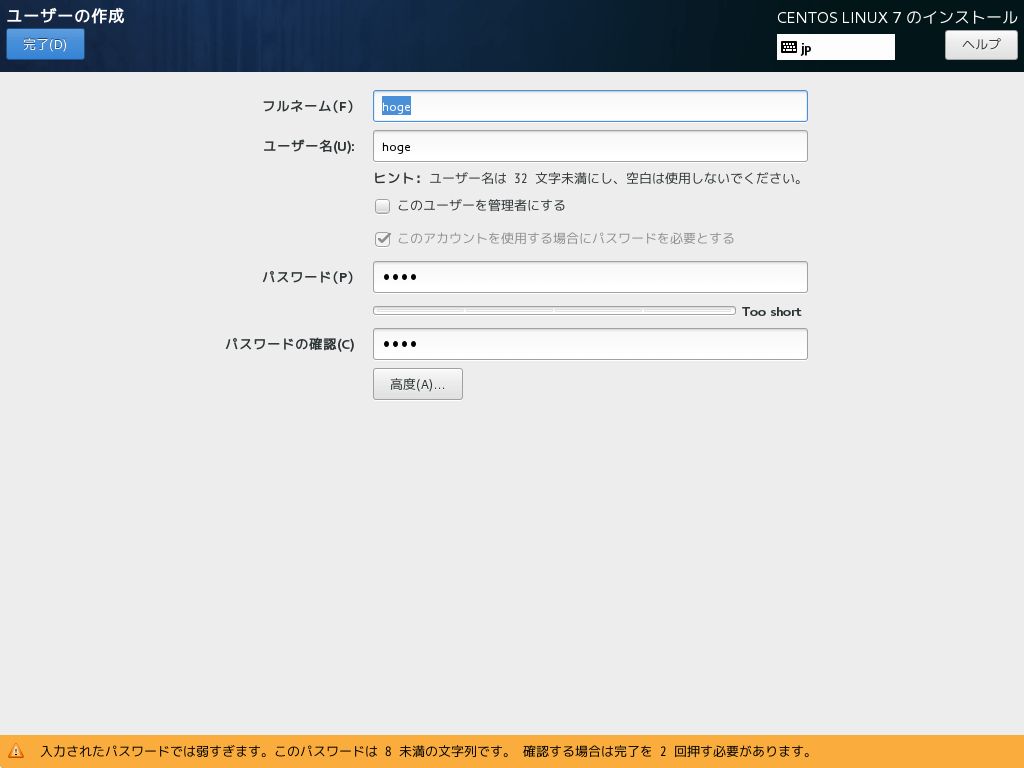Focus the フルネーム full name field
Viewport: 1024px width, 768px height.
(x=590, y=106)
